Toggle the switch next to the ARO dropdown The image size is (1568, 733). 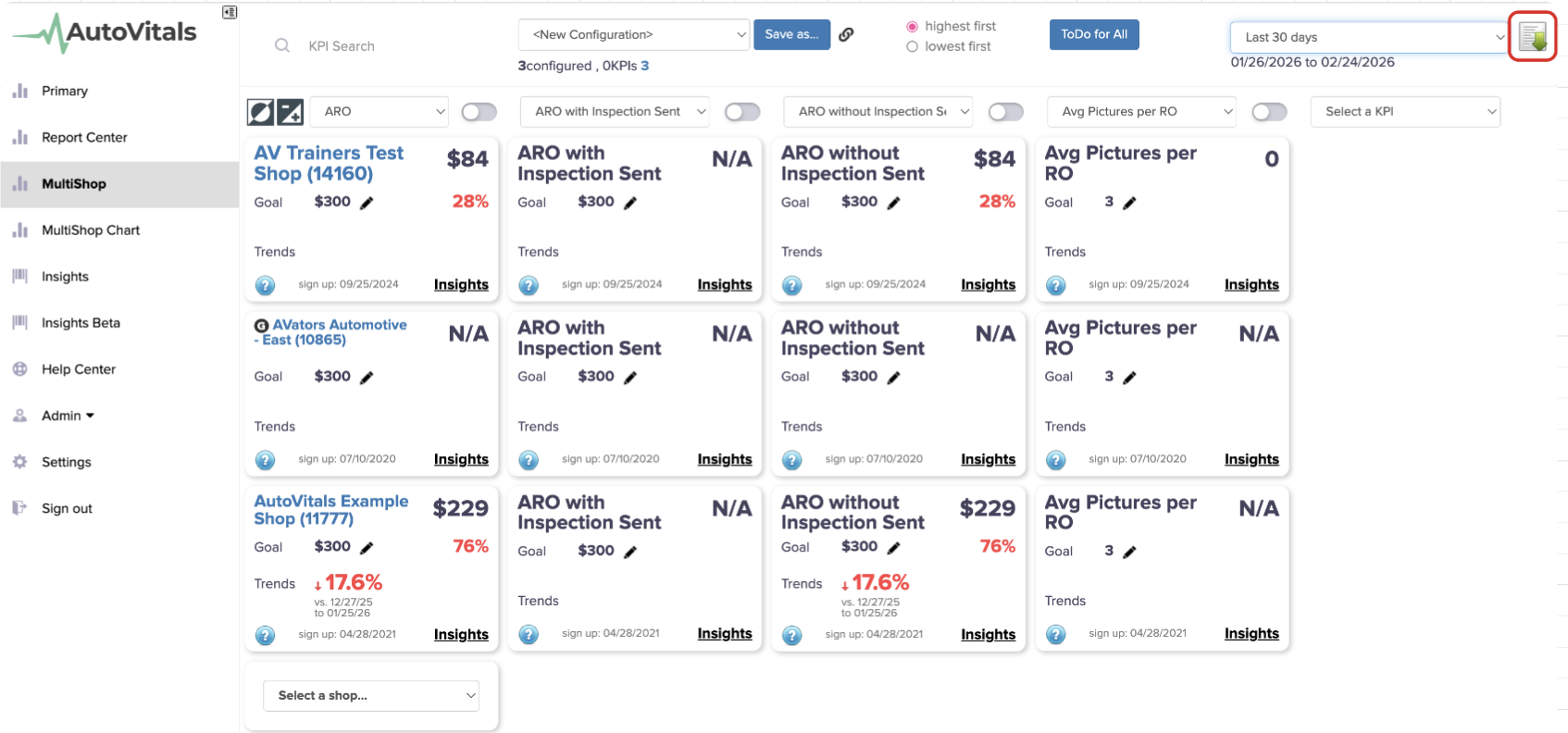479,112
